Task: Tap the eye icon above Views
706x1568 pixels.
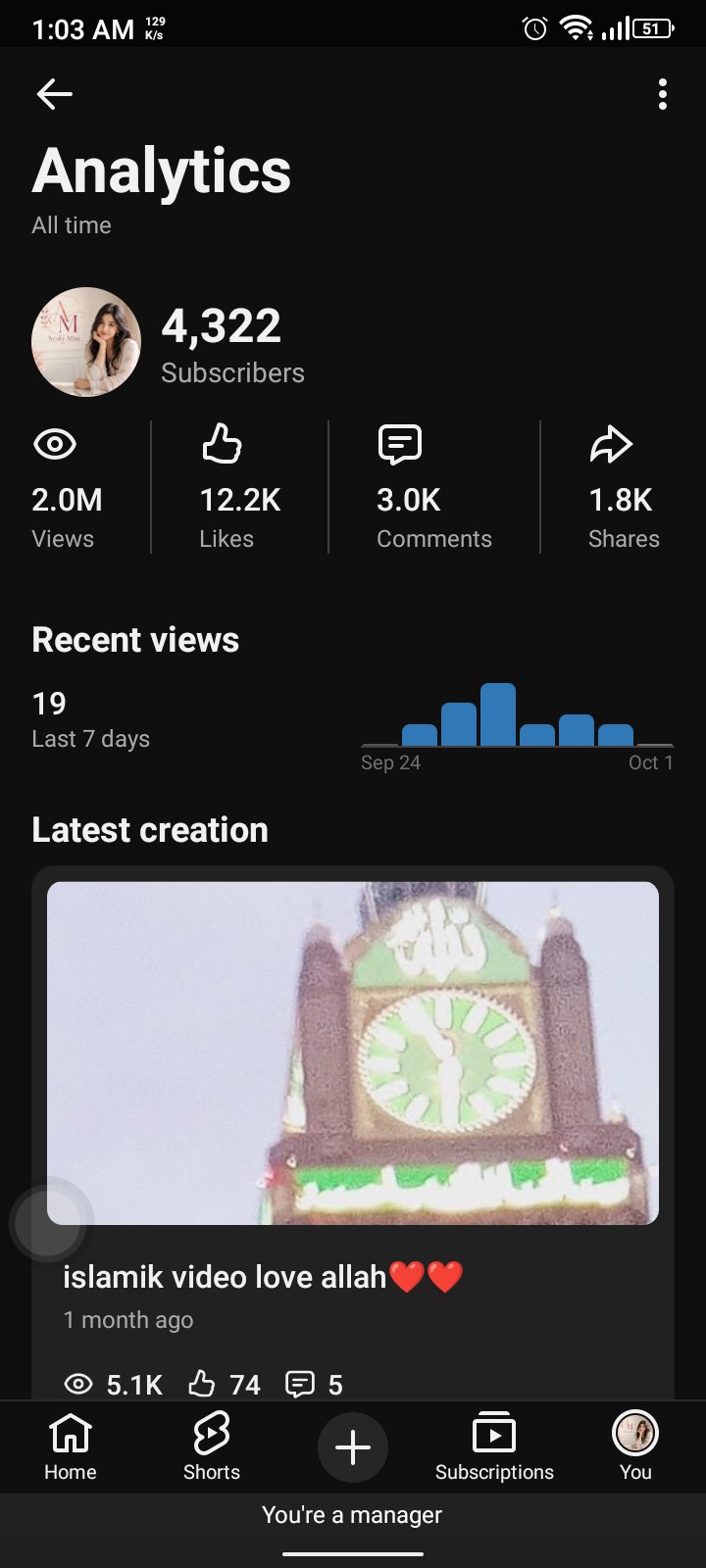Action: 55,445
